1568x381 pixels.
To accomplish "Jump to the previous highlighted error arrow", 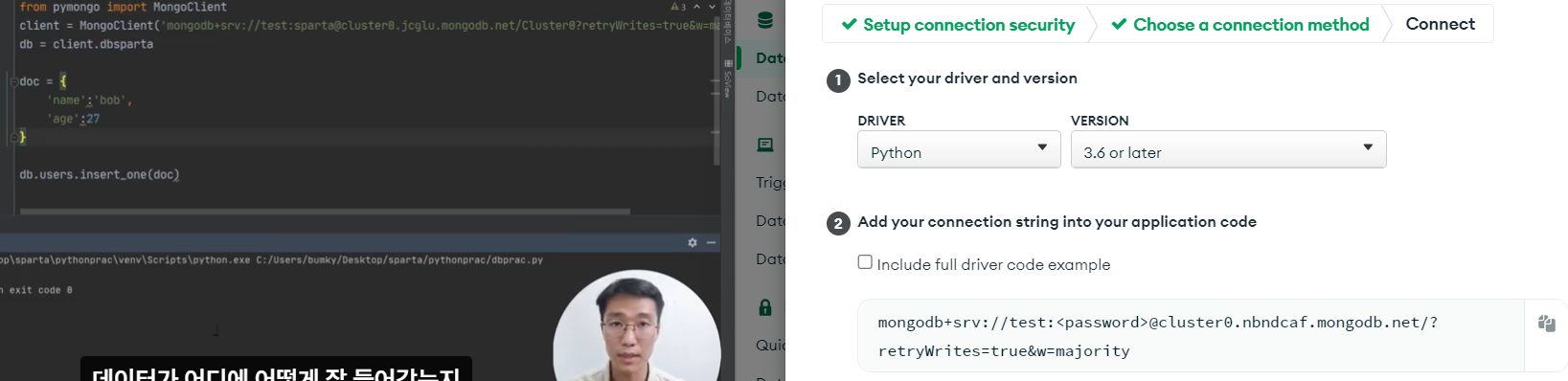I will click(x=697, y=7).
